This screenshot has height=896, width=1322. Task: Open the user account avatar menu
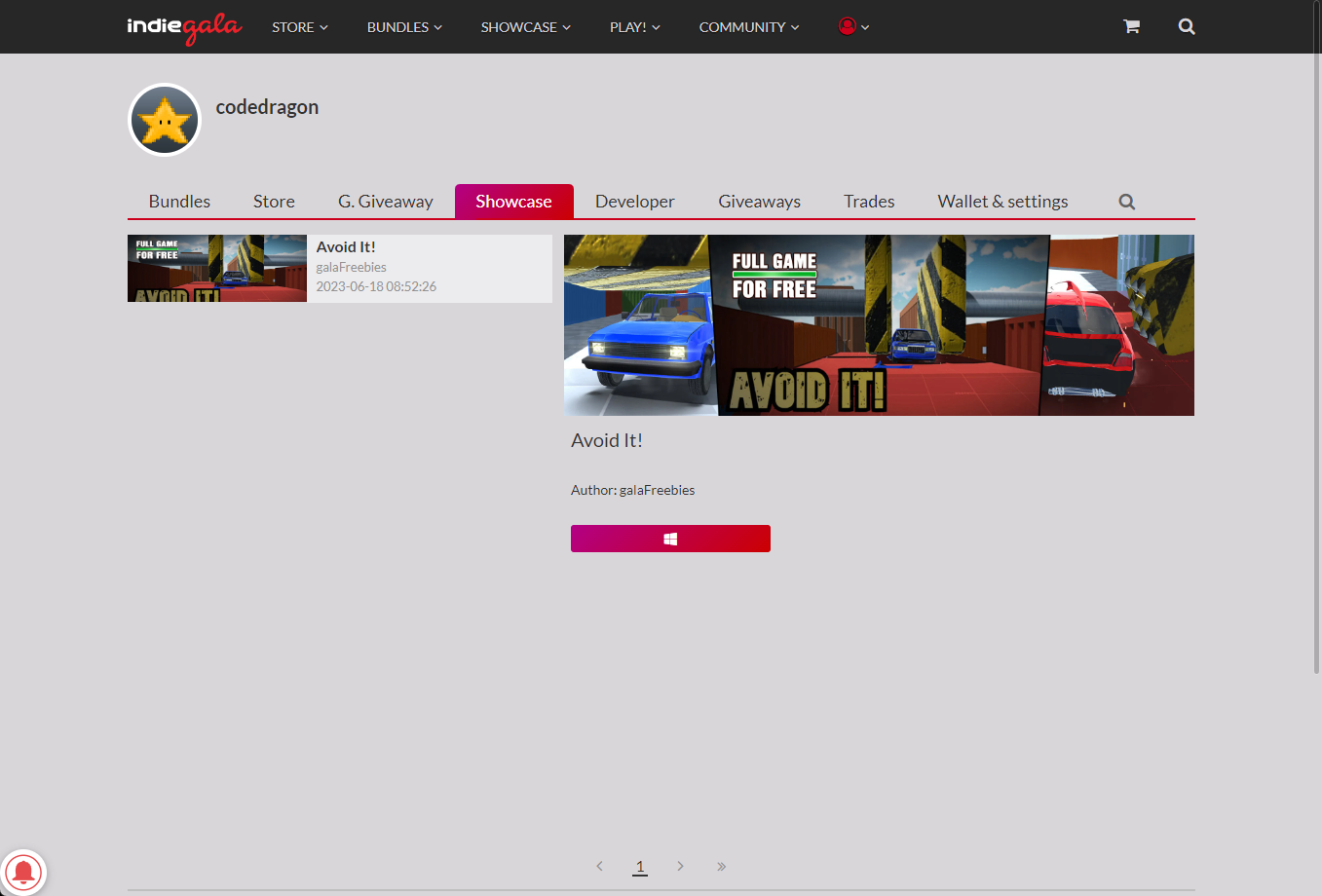[x=853, y=26]
